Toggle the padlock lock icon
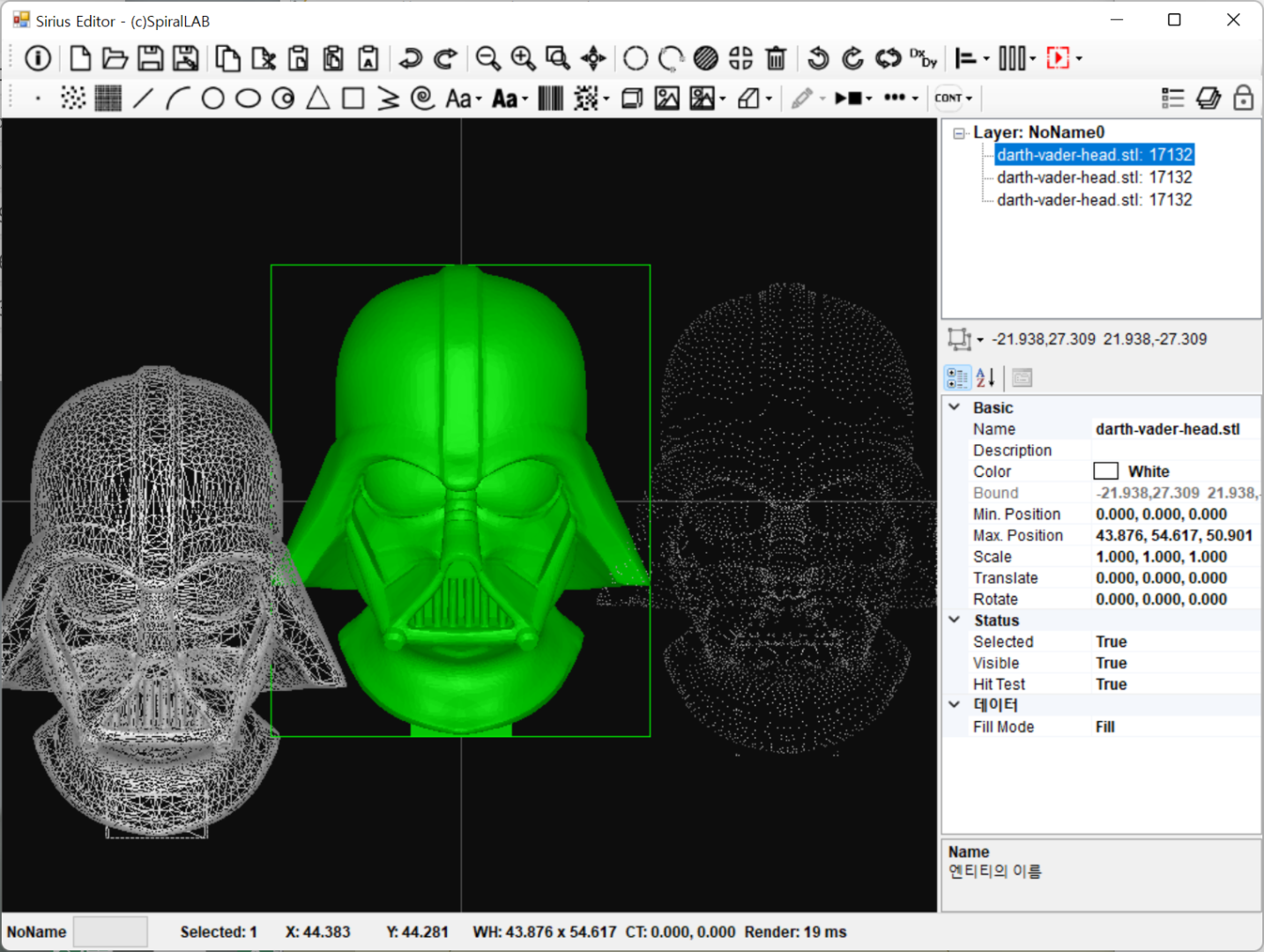Viewport: 1264px width, 952px height. coord(1243,98)
